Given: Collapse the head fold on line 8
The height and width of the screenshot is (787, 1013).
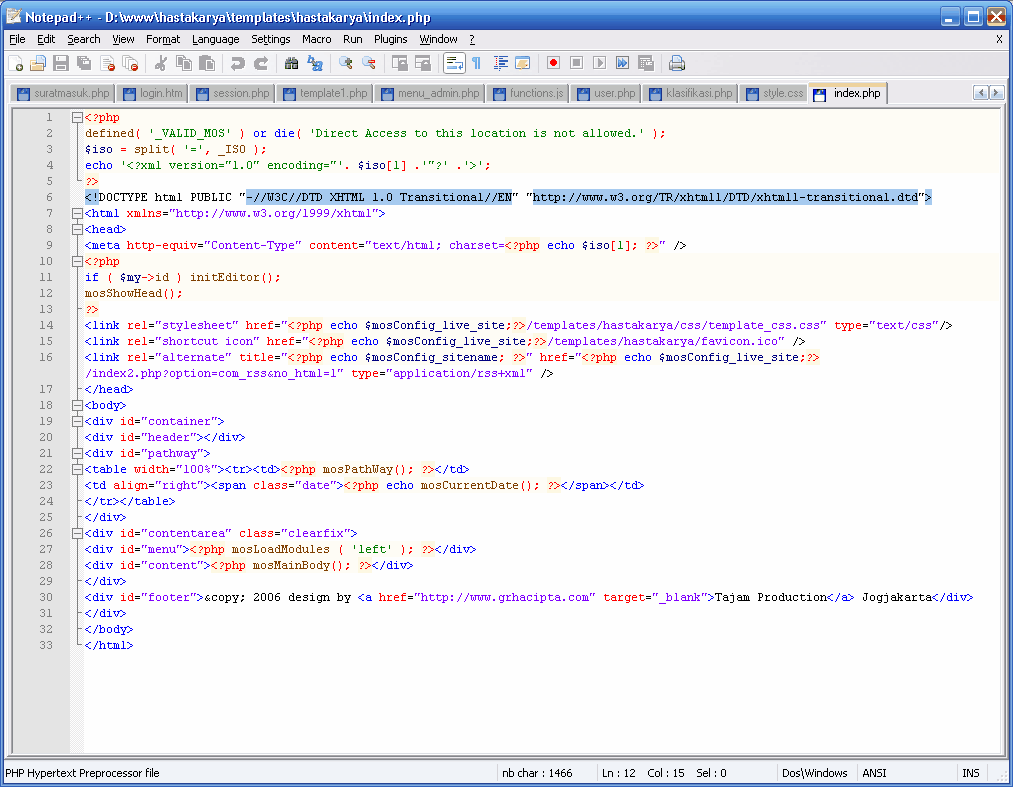Looking at the screenshot, I should click(77, 229).
